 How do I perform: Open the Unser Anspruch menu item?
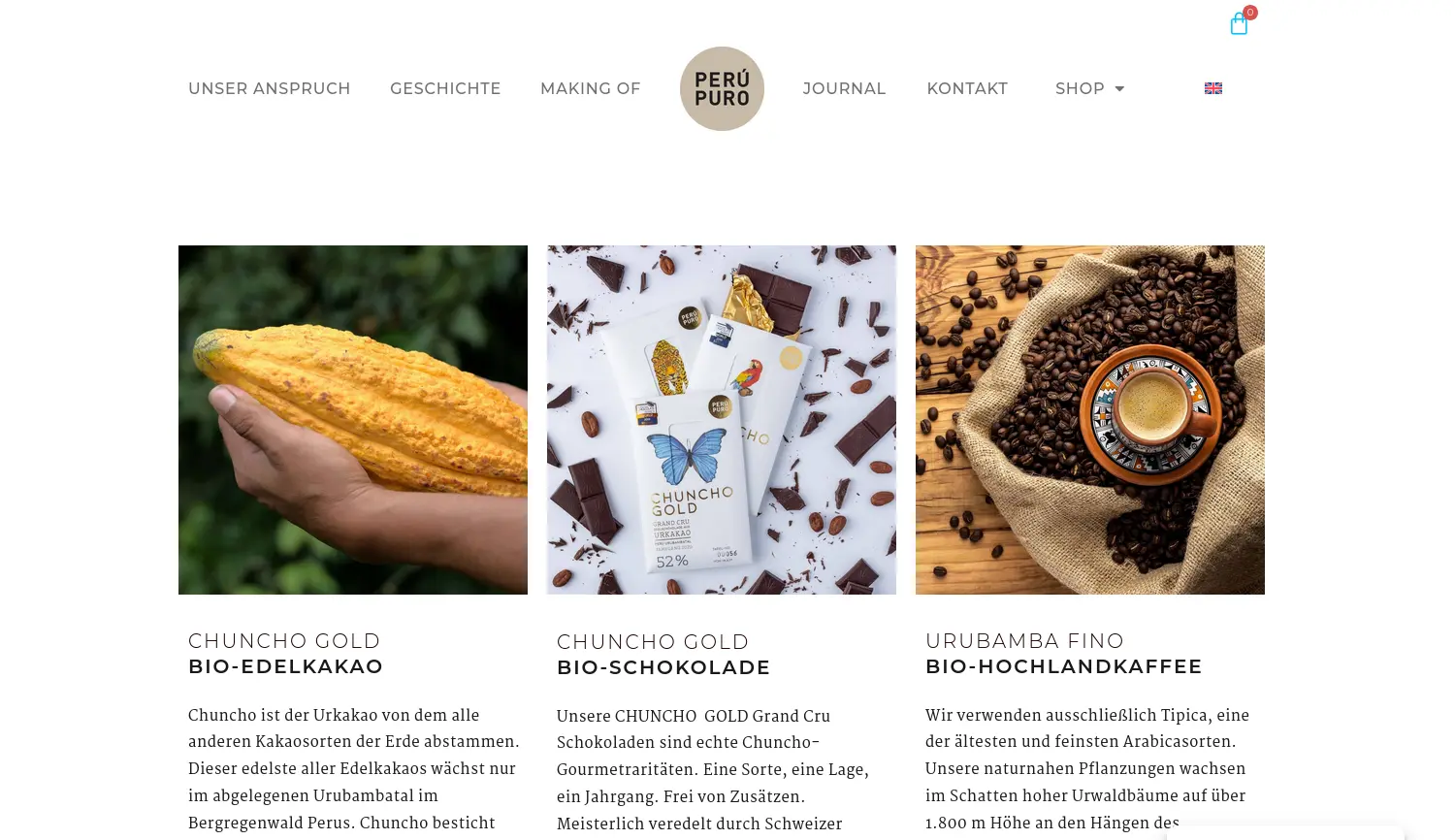point(270,88)
